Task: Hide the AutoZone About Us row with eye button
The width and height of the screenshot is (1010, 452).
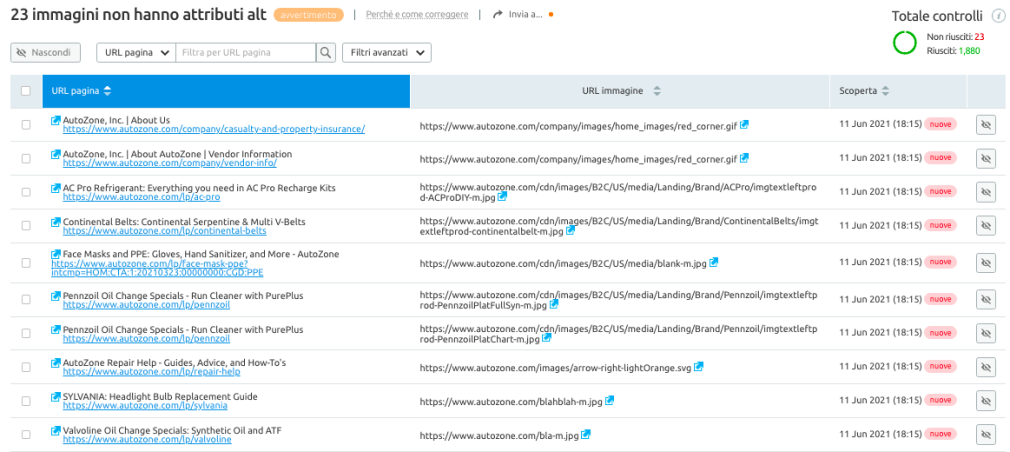Action: (x=986, y=125)
